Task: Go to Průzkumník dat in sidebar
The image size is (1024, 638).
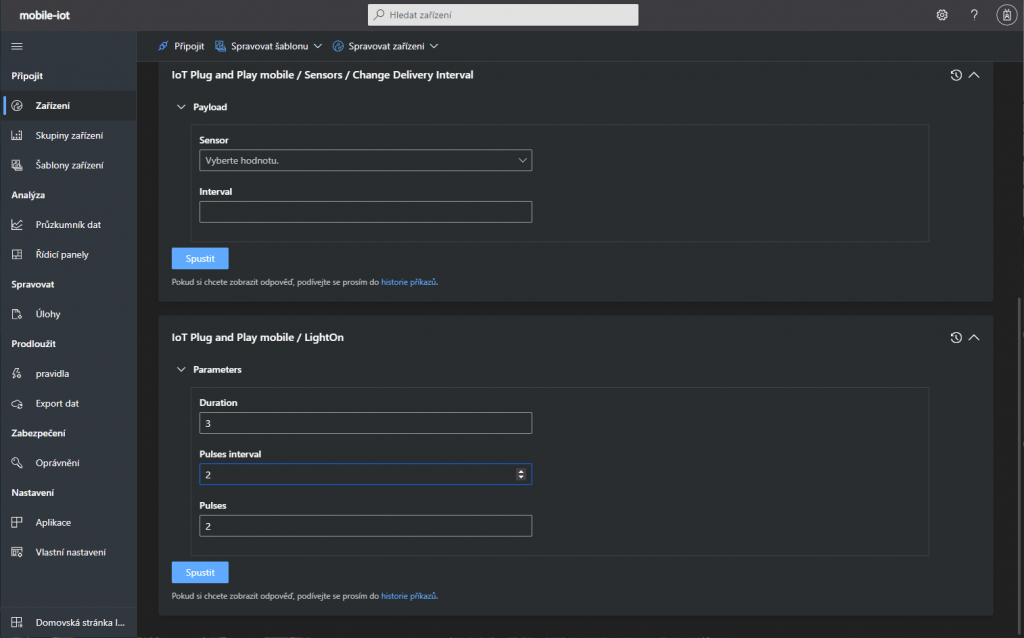Action: [68, 225]
